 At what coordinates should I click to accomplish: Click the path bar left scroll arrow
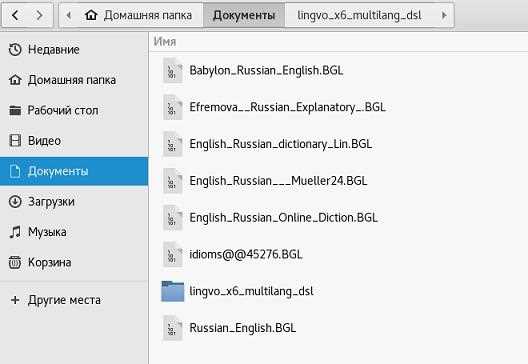coord(69,15)
